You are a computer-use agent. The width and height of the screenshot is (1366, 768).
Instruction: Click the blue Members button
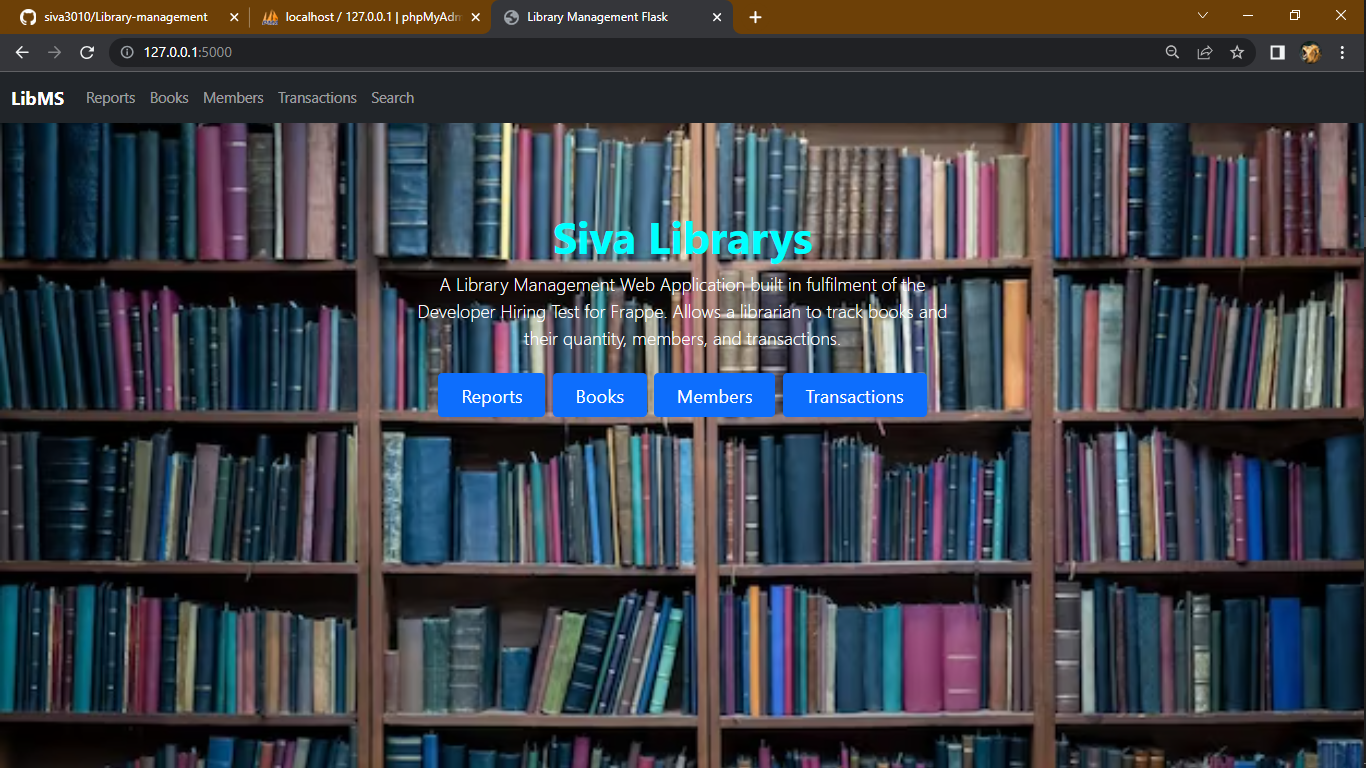coord(714,395)
